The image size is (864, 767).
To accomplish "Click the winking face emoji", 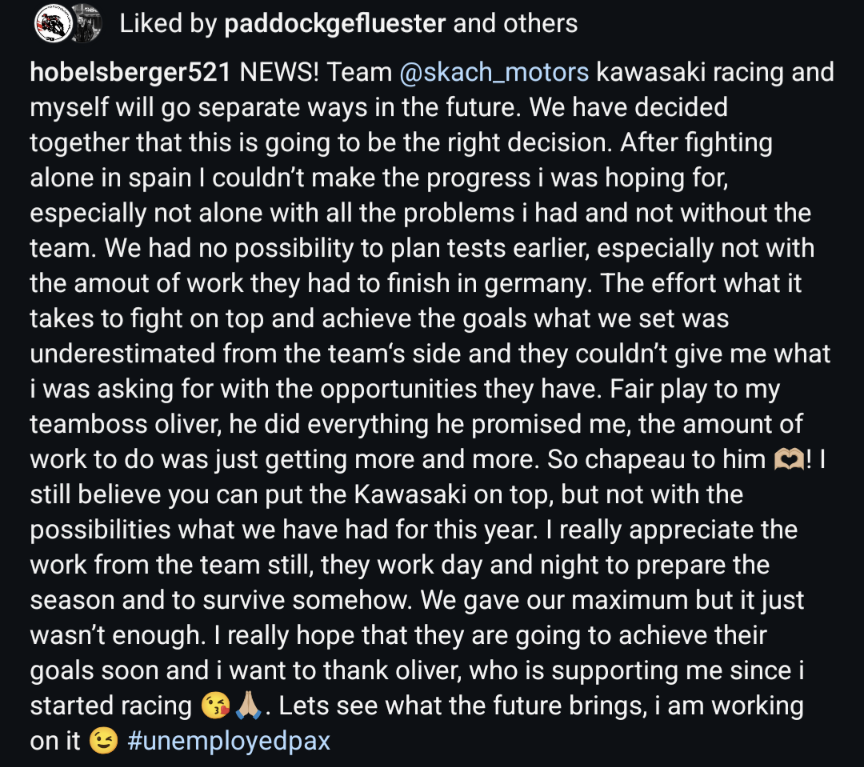I will [x=102, y=741].
